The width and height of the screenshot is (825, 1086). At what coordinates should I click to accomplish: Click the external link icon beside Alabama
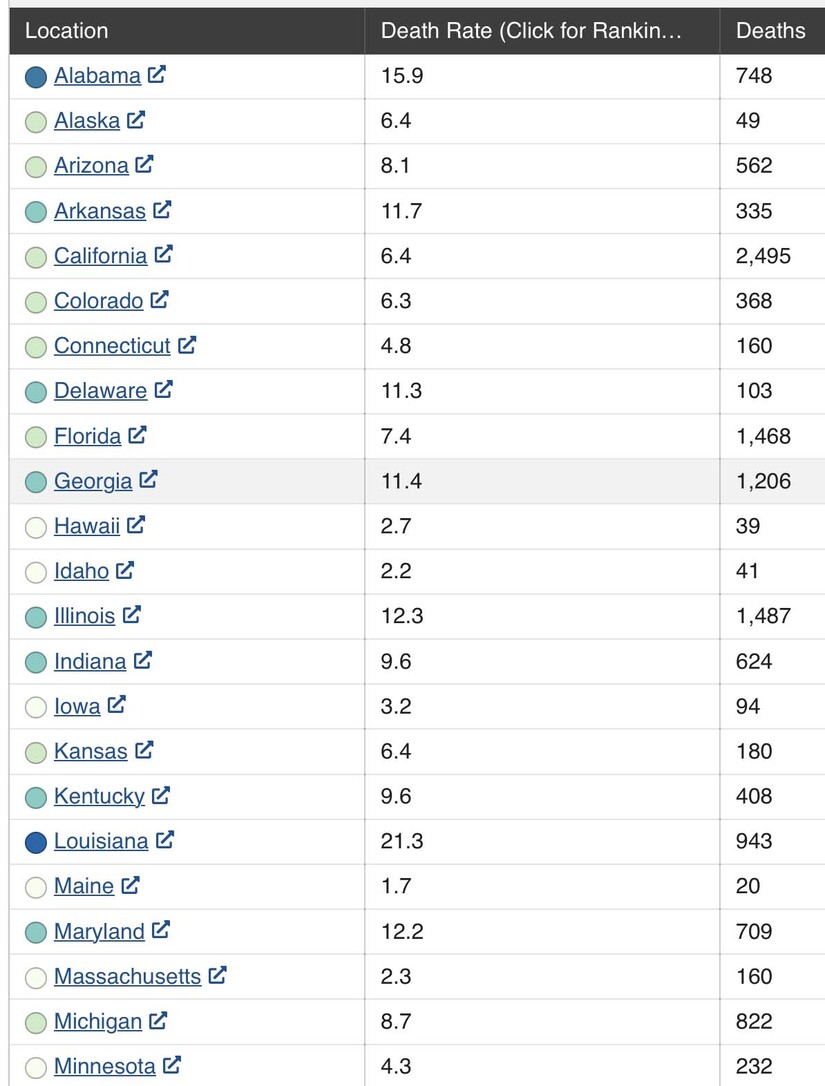(156, 74)
